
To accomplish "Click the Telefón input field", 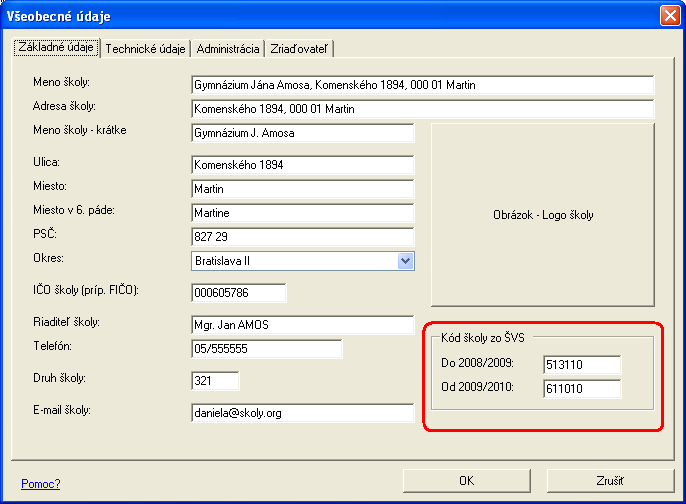I will click(267, 349).
